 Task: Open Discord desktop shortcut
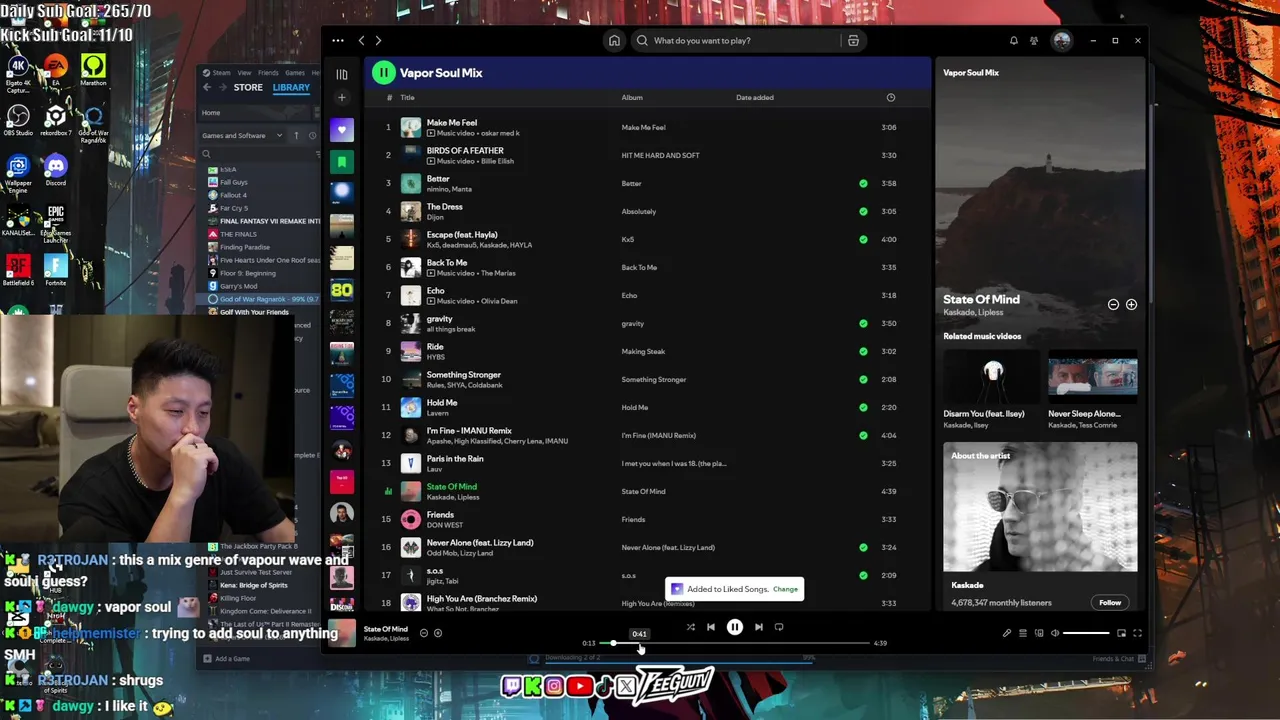(x=55, y=169)
